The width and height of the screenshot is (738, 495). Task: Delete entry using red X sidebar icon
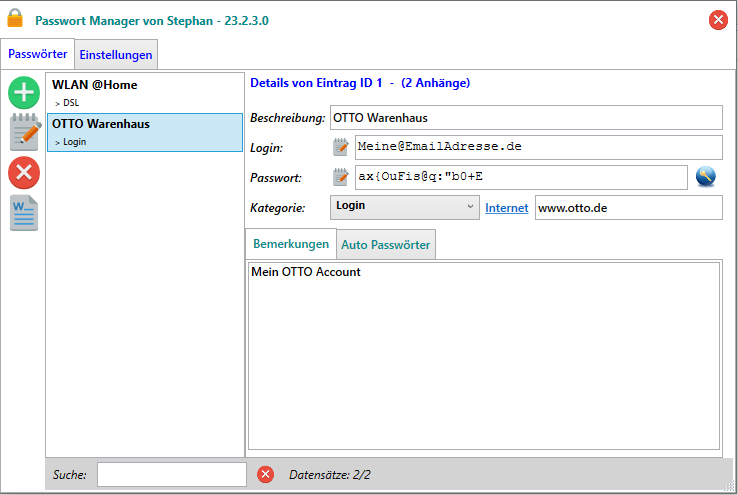(x=24, y=173)
